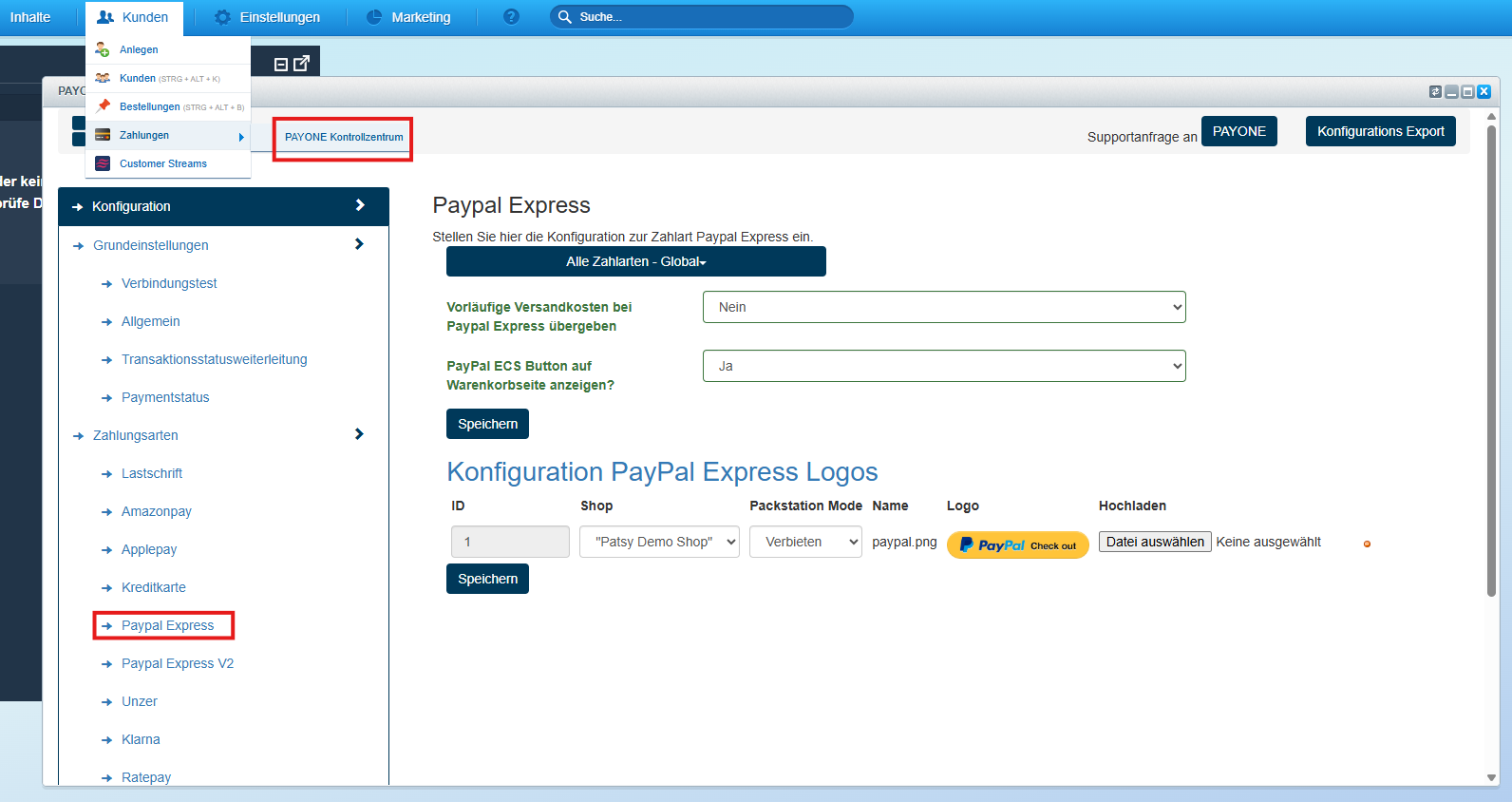Open Ratepay payment settings
This screenshot has width=1512, height=802.
tap(146, 777)
